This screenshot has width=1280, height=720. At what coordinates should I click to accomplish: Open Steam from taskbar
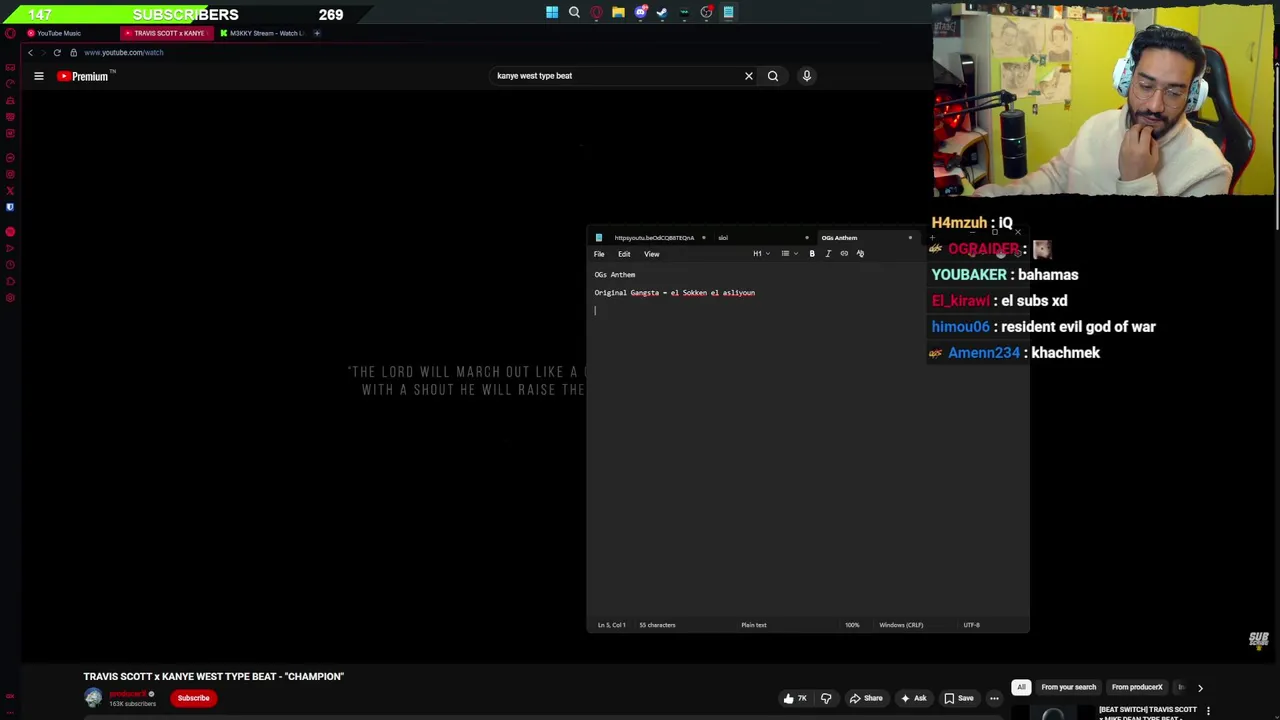point(662,13)
